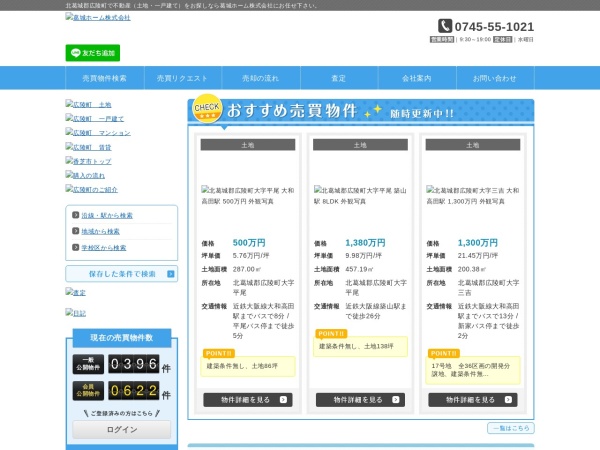Click the POINT tag on 建築条件無し、土地138坪

[331, 334]
